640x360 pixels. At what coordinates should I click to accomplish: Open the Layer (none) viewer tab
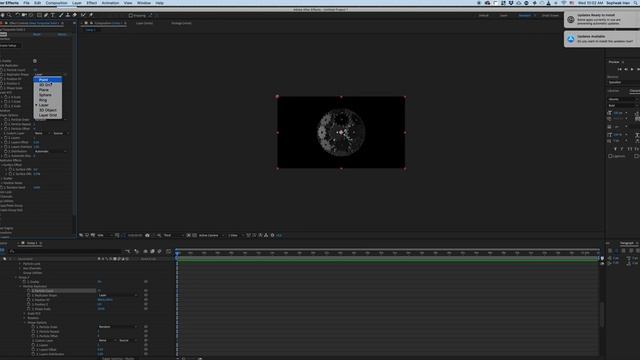click(144, 23)
